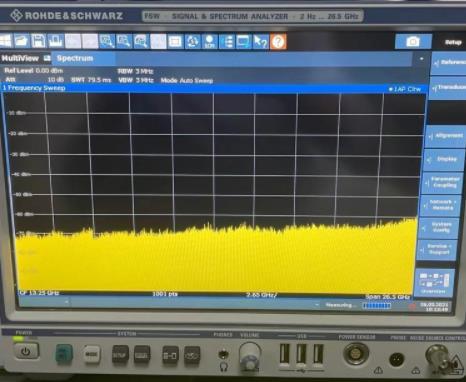Screen dimensions: 466x382
Task: Expand the Transducer softkey submenu
Action: point(447,88)
